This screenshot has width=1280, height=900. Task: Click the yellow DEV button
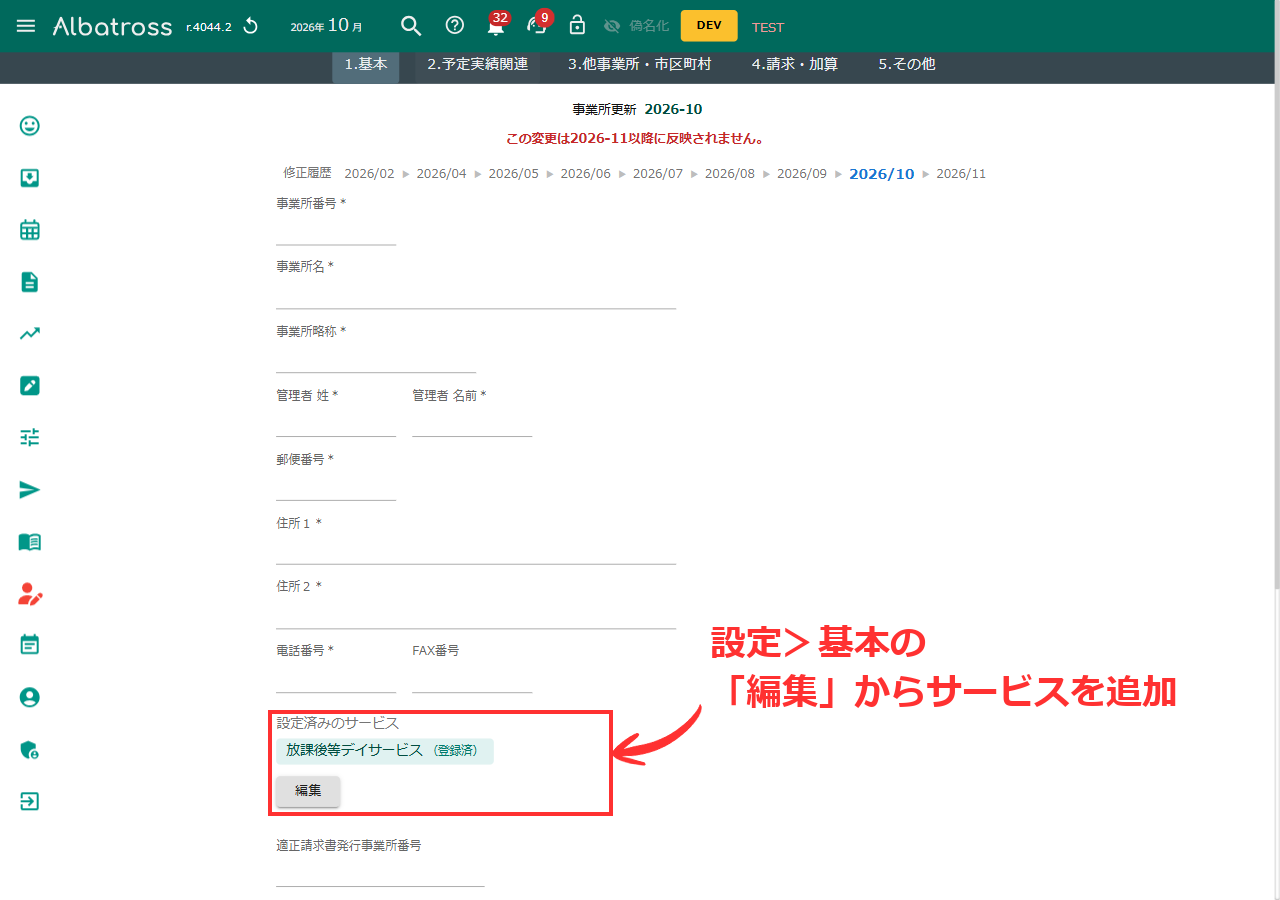(x=709, y=26)
